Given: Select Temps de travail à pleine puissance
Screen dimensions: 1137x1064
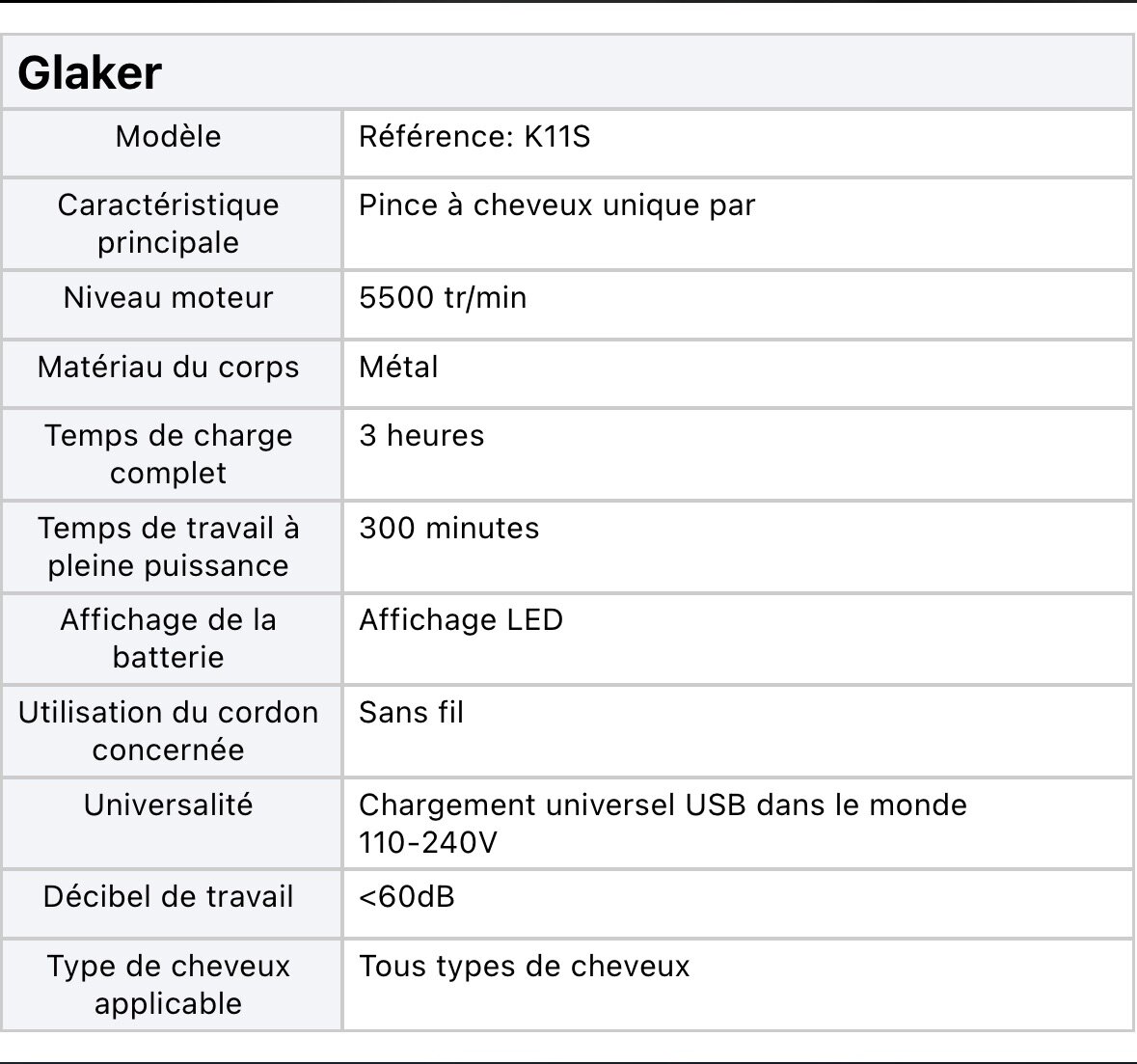Looking at the screenshot, I should [169, 546].
